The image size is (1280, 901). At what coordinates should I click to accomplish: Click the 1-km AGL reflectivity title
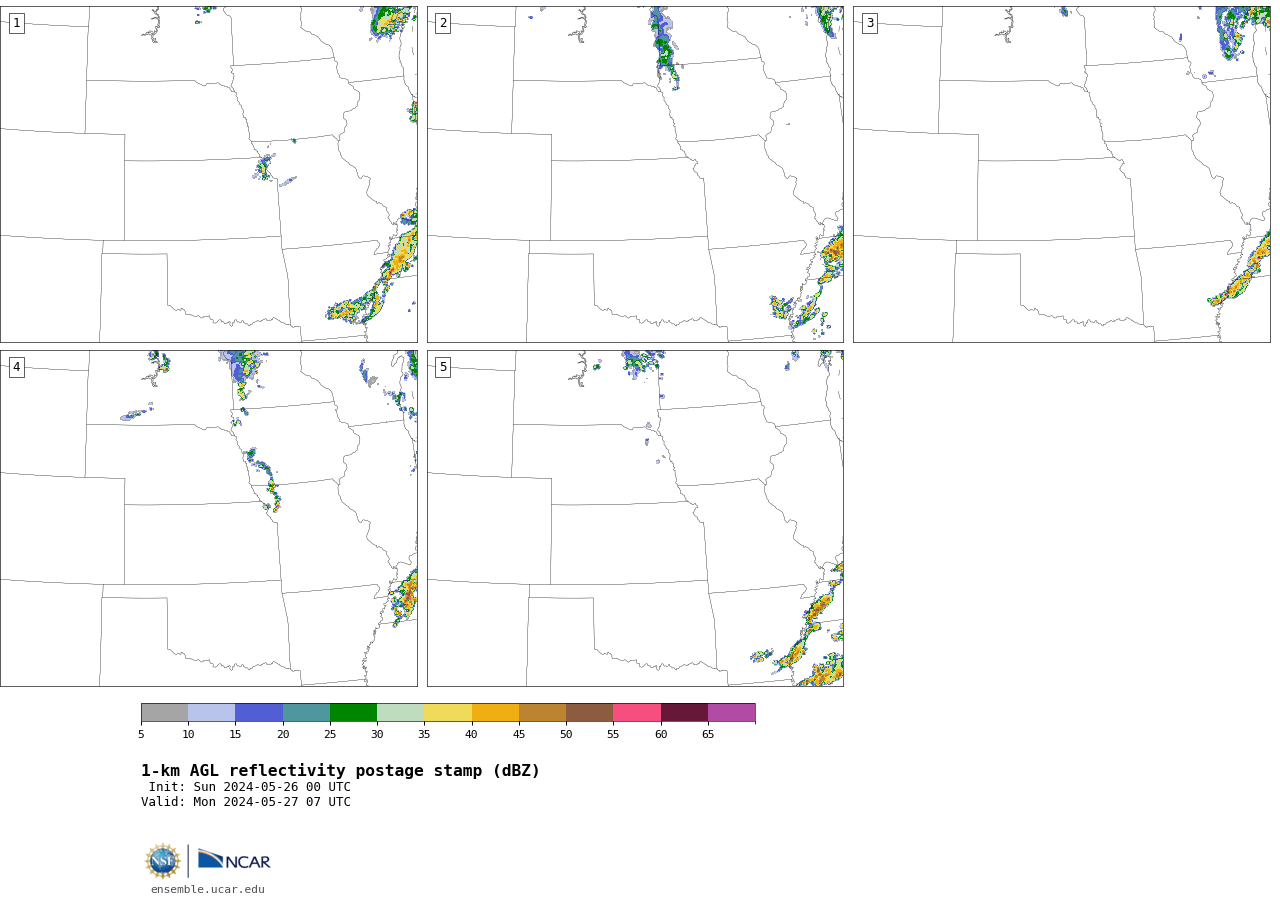(340, 771)
